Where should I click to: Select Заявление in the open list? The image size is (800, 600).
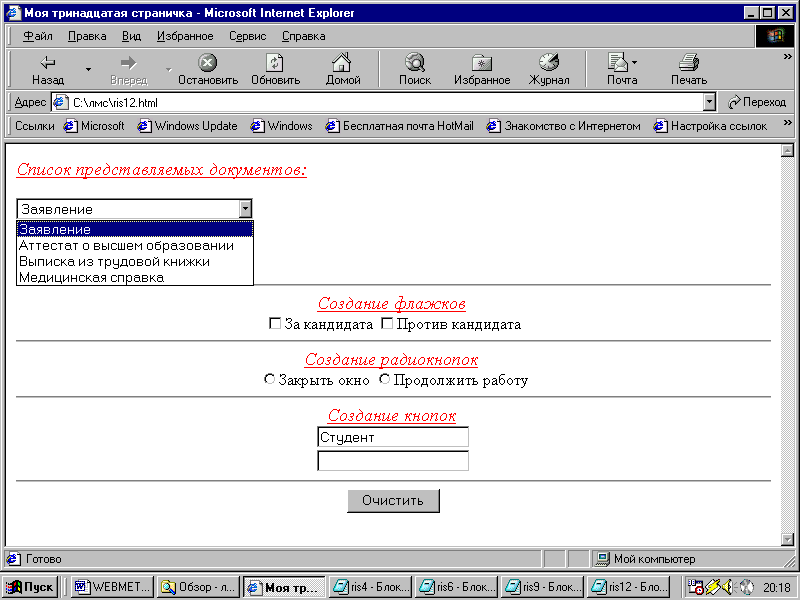[135, 229]
